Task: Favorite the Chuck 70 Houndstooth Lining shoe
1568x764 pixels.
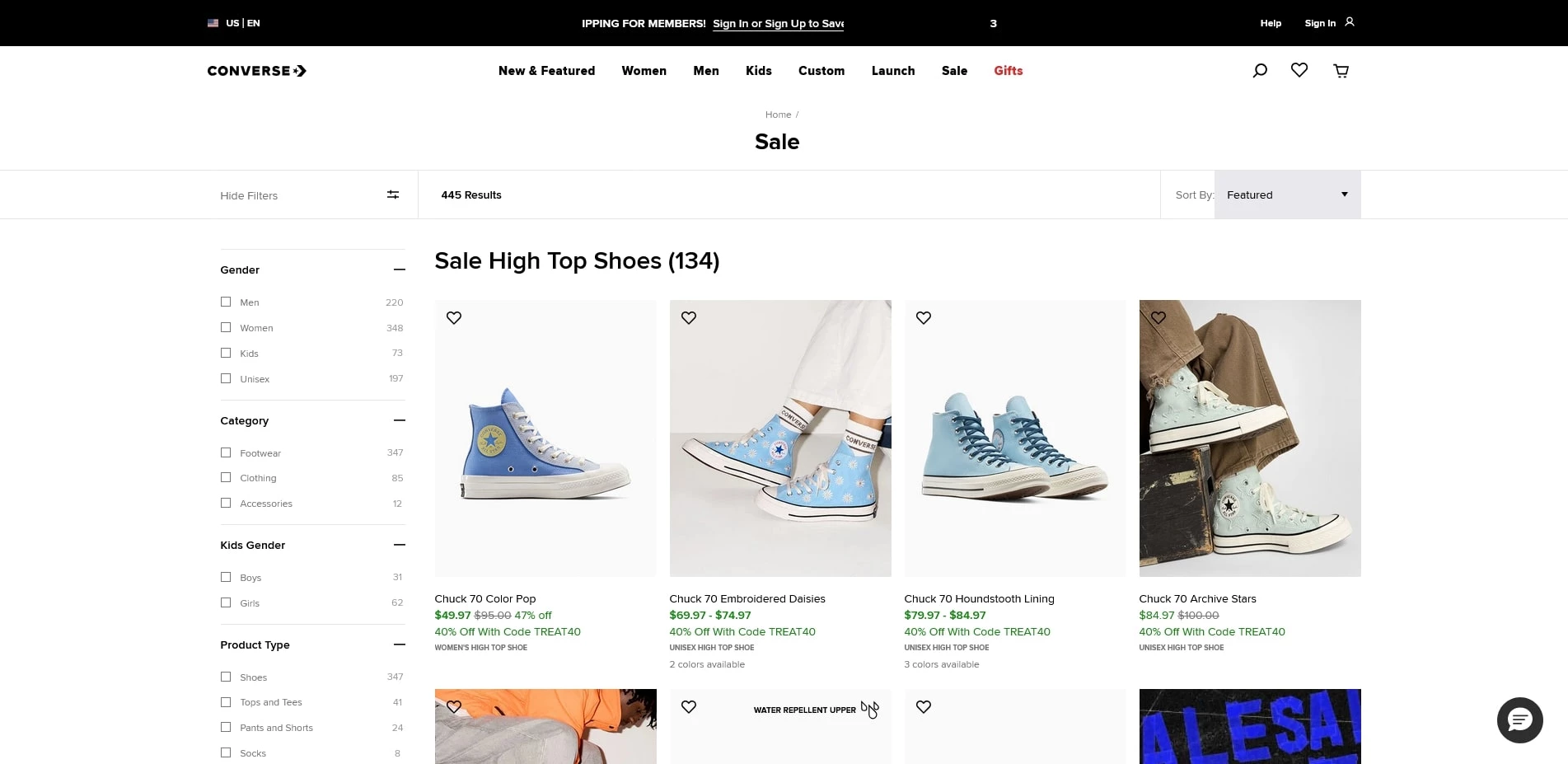Action: [x=924, y=318]
